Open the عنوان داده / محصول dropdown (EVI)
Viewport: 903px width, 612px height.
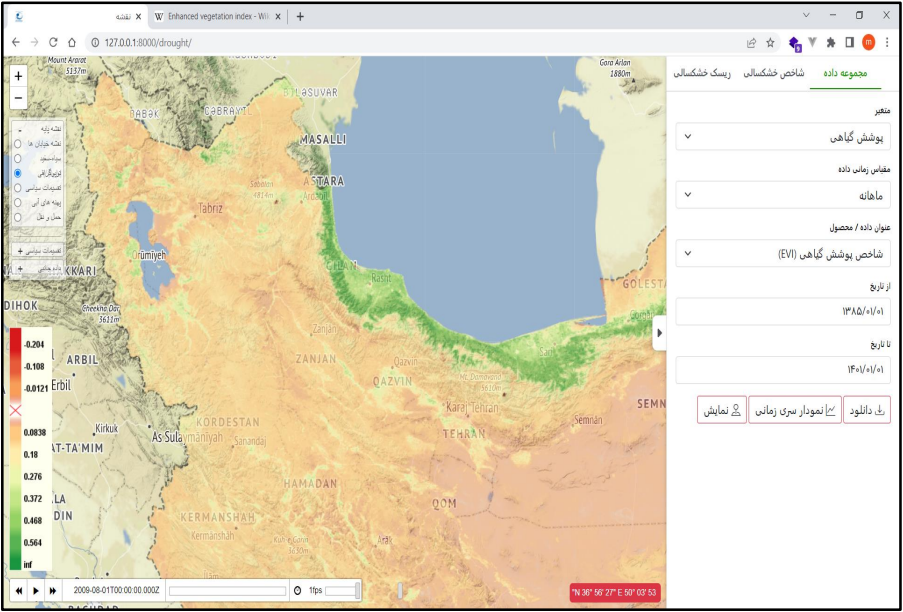click(x=783, y=253)
